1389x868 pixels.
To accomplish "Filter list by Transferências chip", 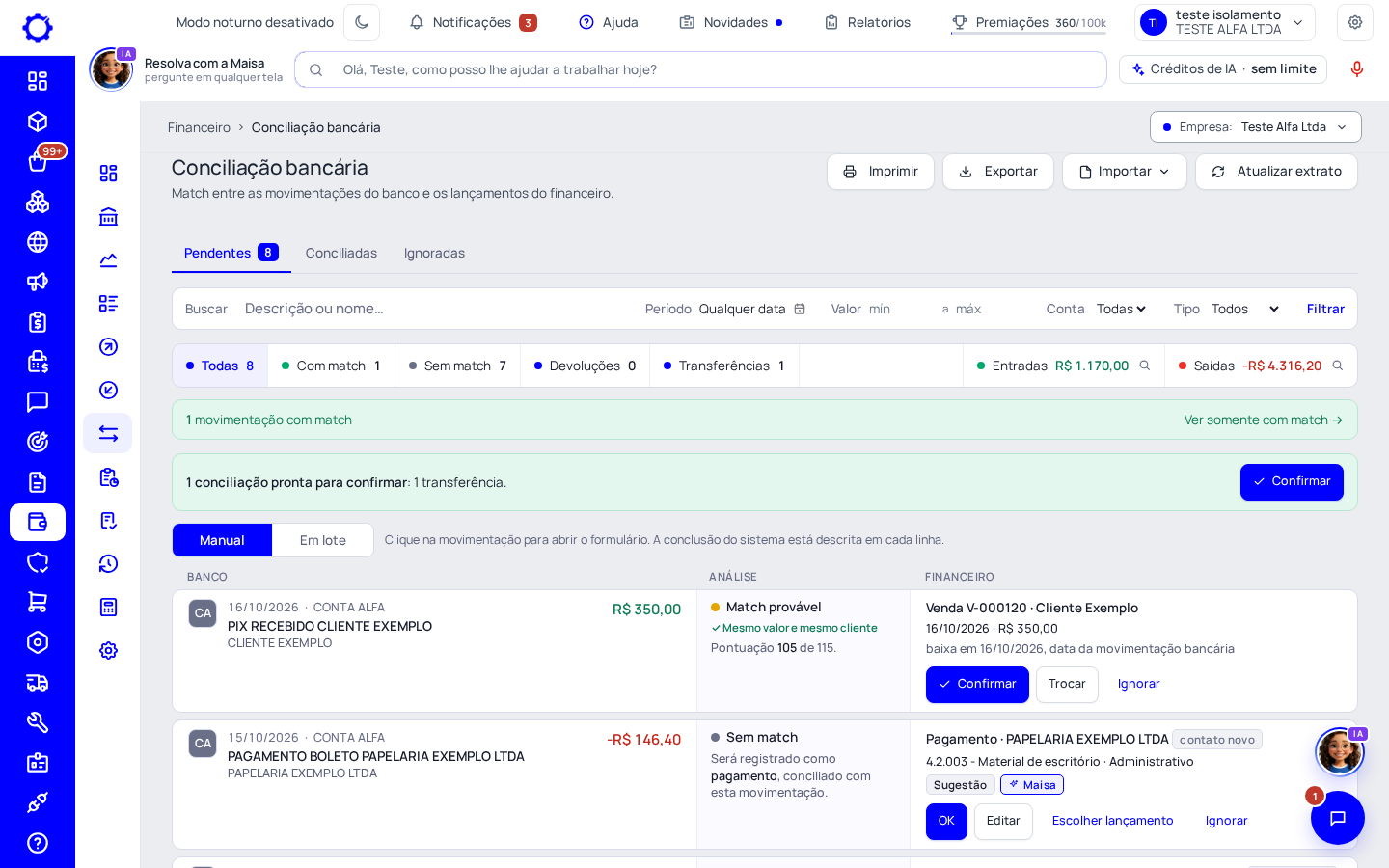I will click(724, 366).
